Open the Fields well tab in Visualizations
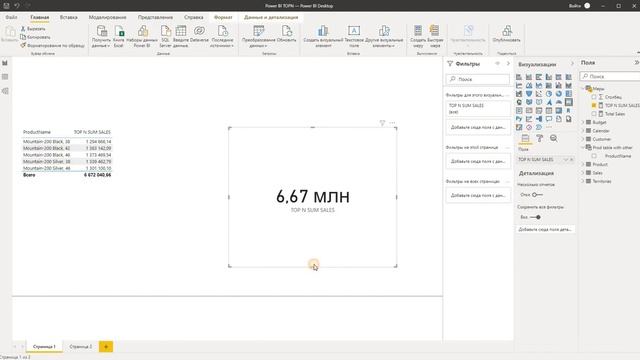 pyautogui.click(x=525, y=139)
